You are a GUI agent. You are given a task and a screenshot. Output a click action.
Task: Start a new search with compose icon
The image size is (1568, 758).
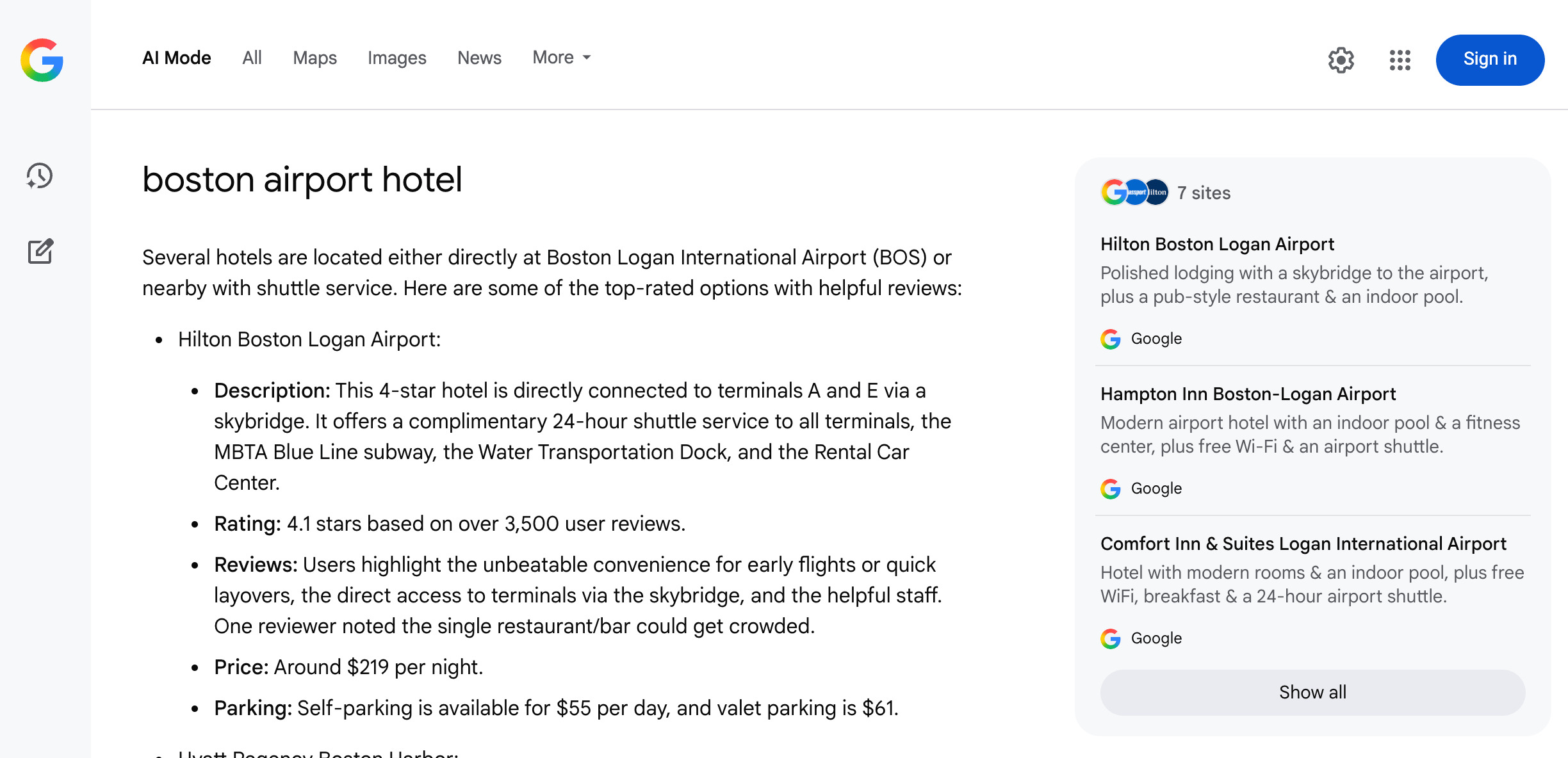40,251
